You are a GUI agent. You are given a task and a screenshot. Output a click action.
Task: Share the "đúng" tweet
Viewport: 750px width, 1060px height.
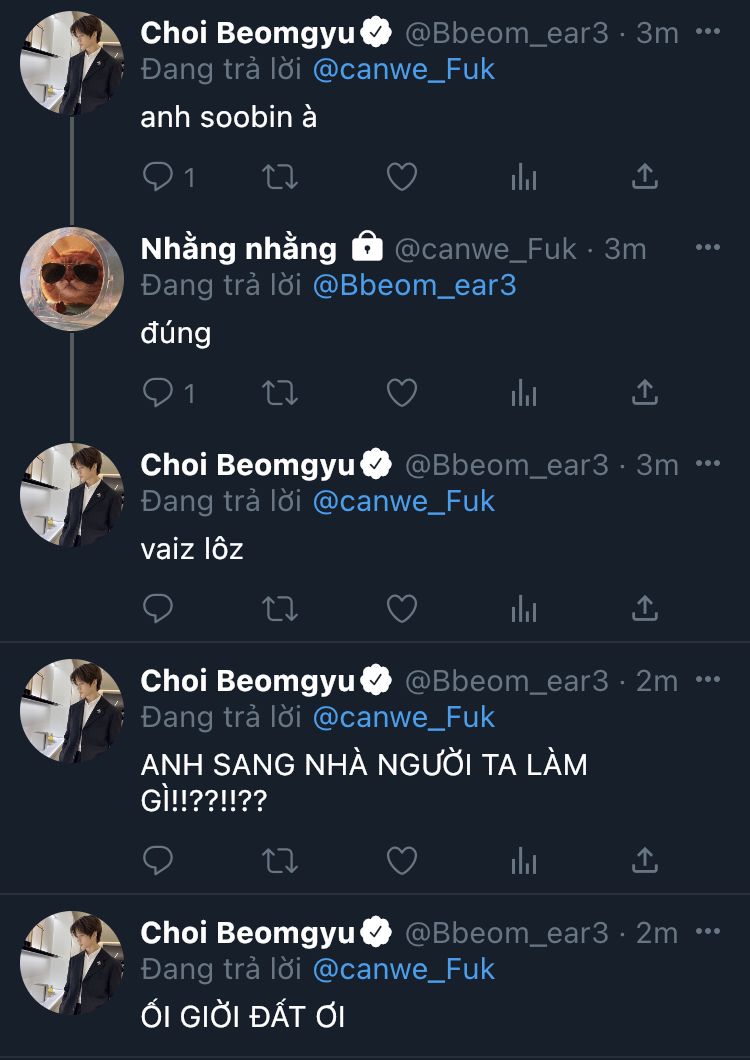coord(645,393)
